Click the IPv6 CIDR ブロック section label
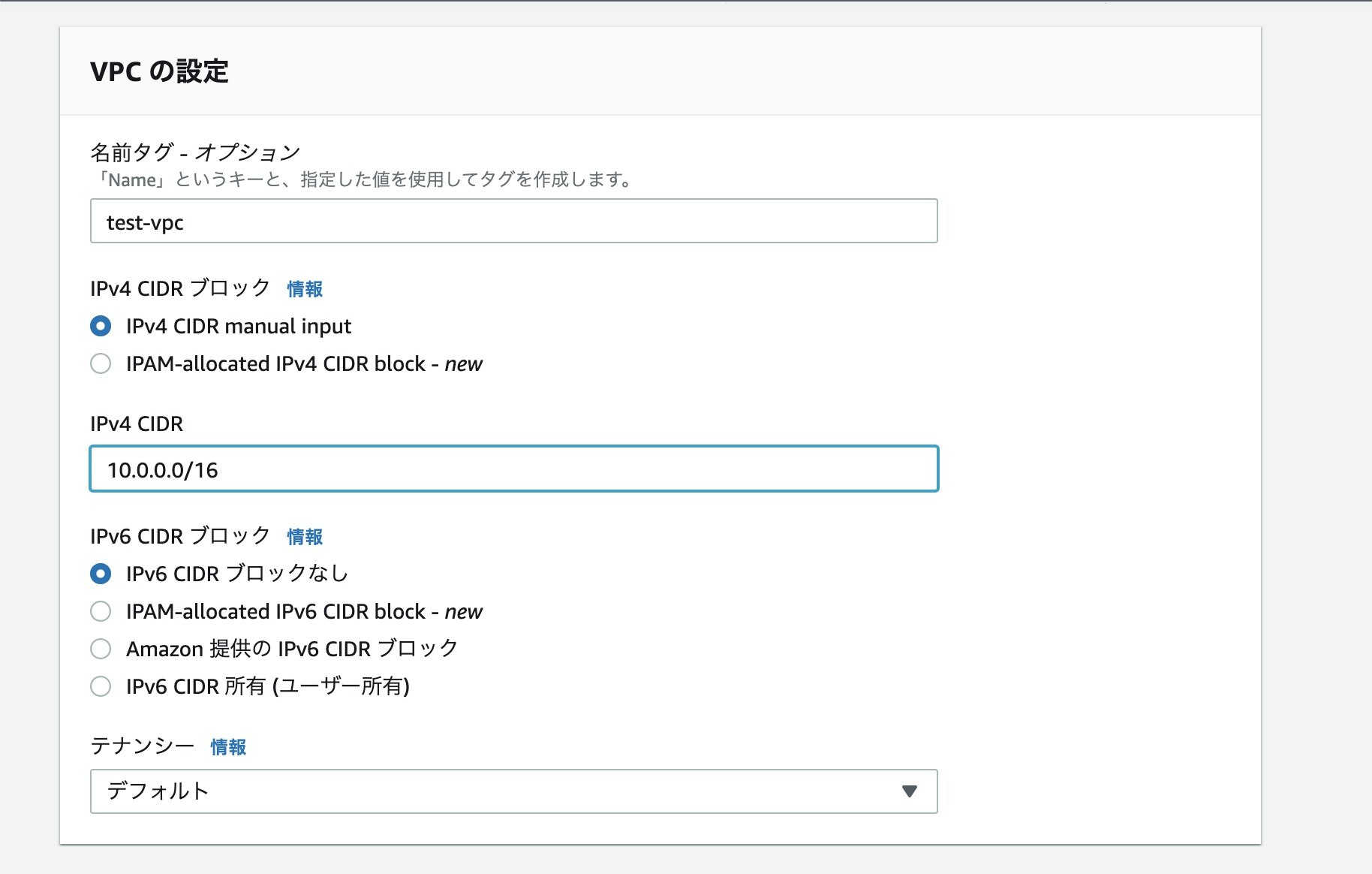1372x874 pixels. click(180, 536)
